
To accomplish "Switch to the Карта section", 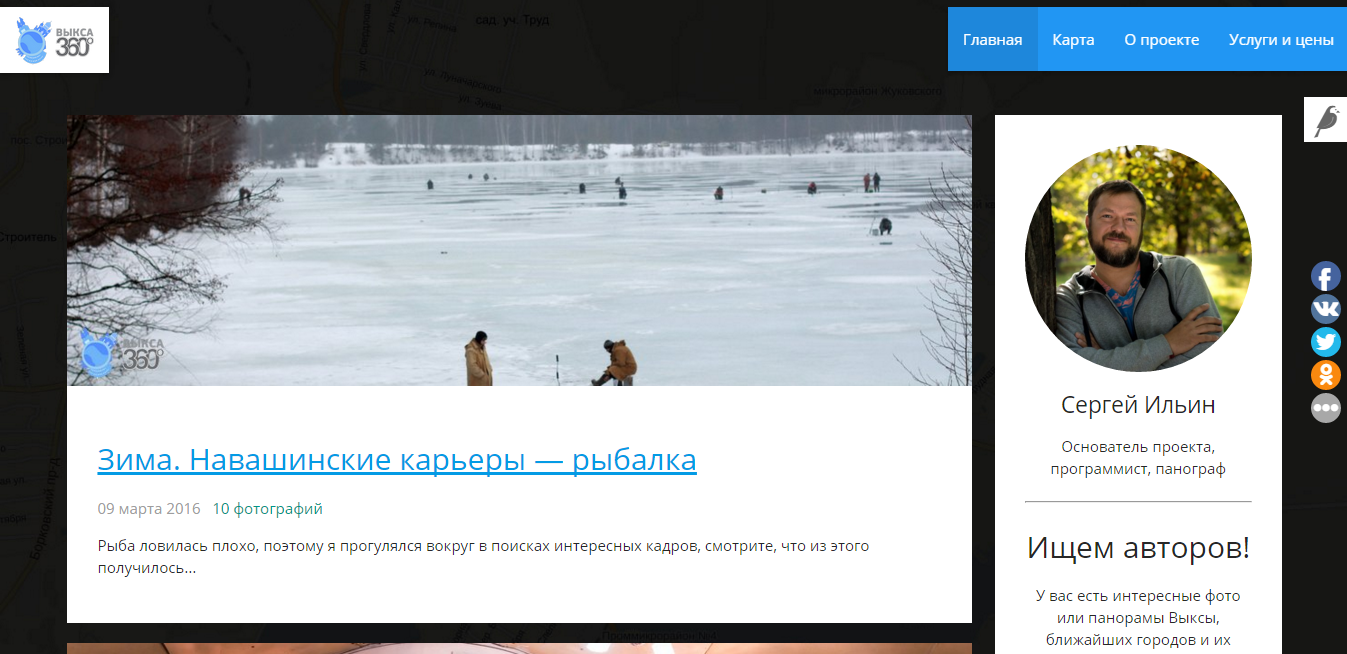I will [x=1072, y=39].
